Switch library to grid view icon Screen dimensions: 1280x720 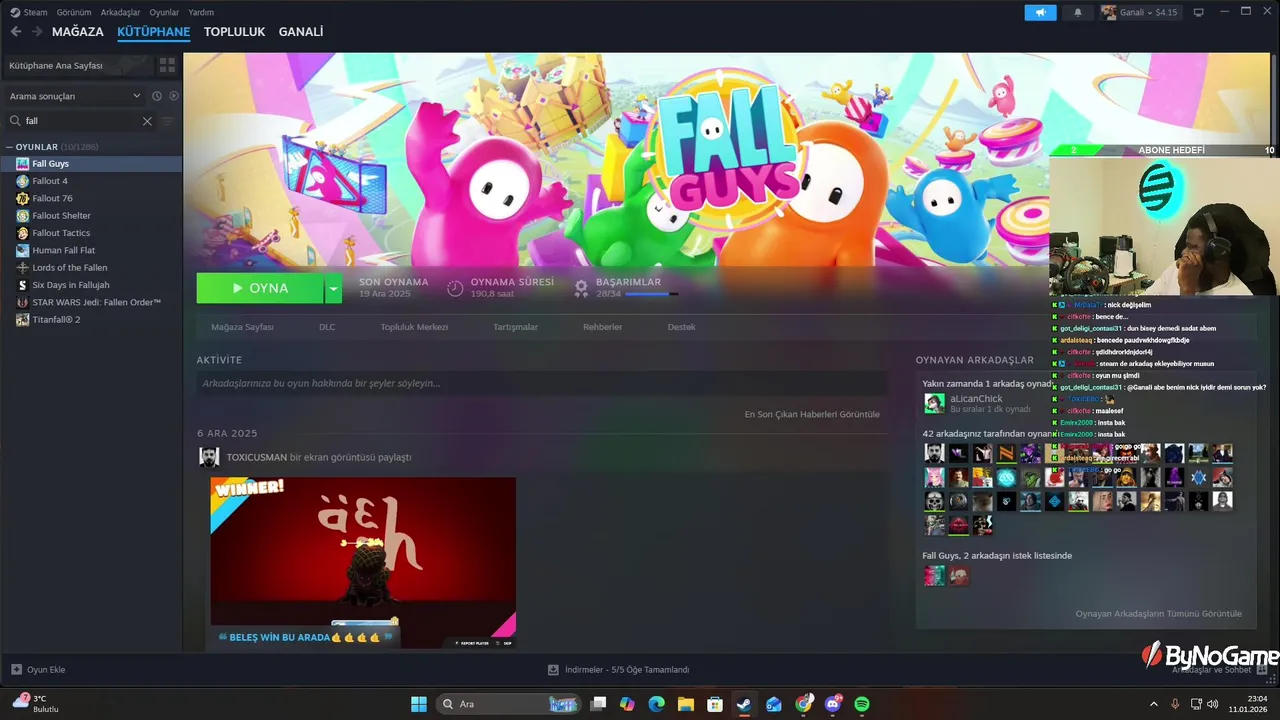[167, 65]
